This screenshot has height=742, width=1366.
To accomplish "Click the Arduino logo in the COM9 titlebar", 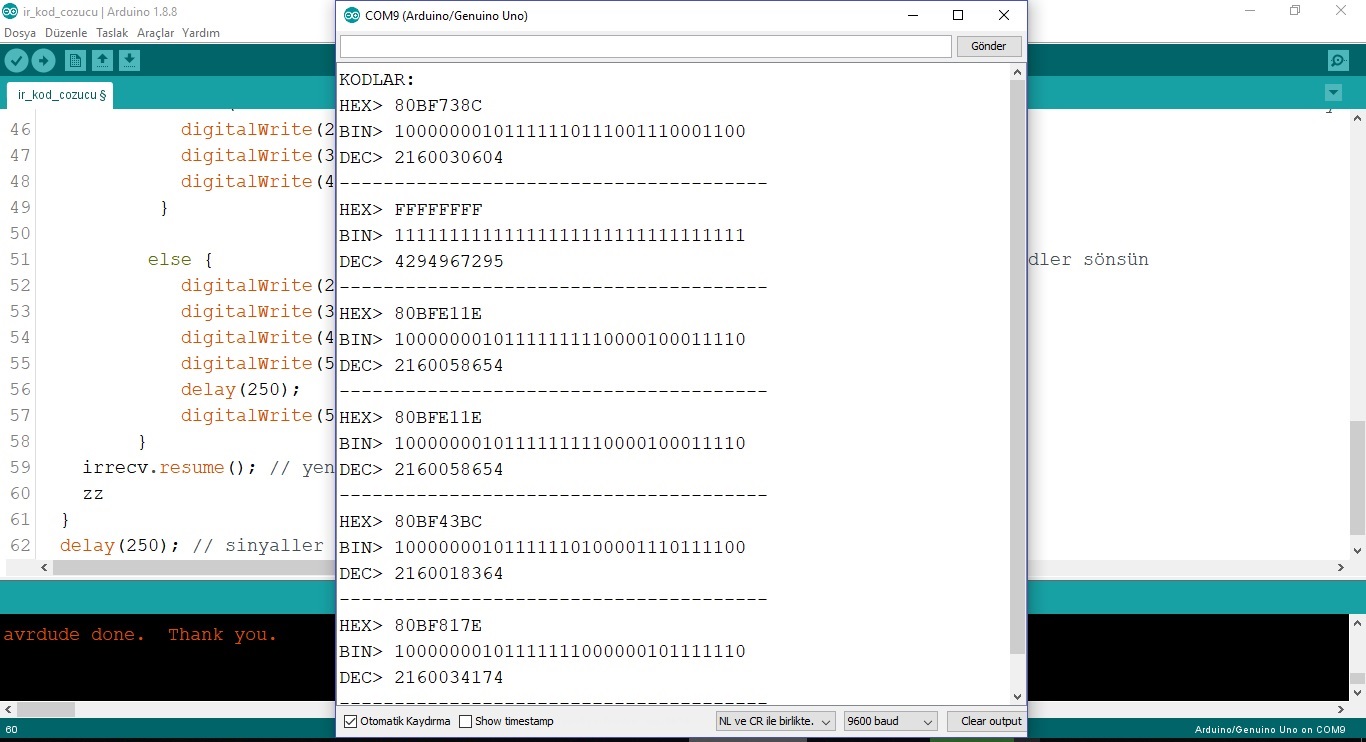I will click(x=351, y=15).
